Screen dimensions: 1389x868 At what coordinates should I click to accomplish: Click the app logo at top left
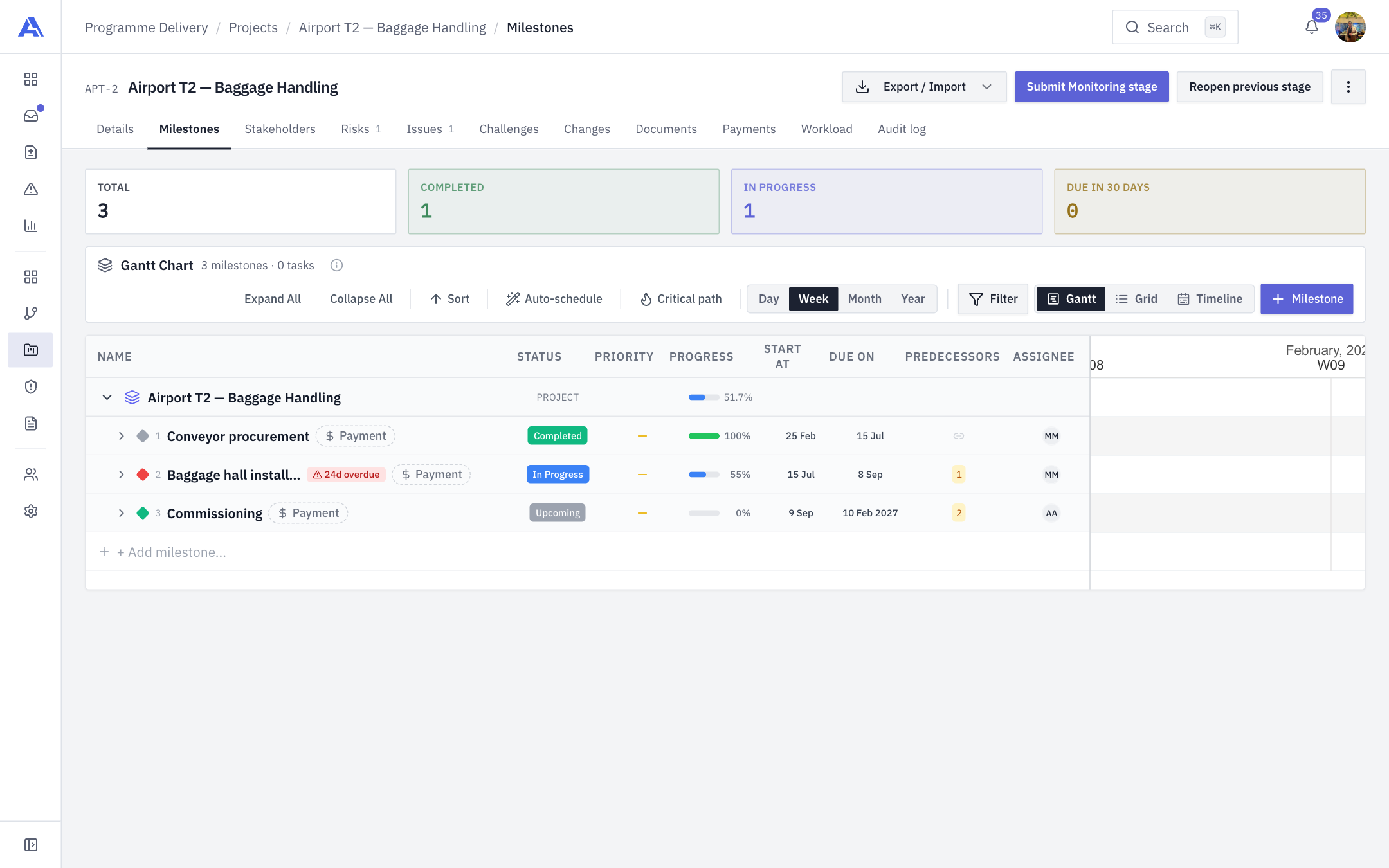point(31,27)
